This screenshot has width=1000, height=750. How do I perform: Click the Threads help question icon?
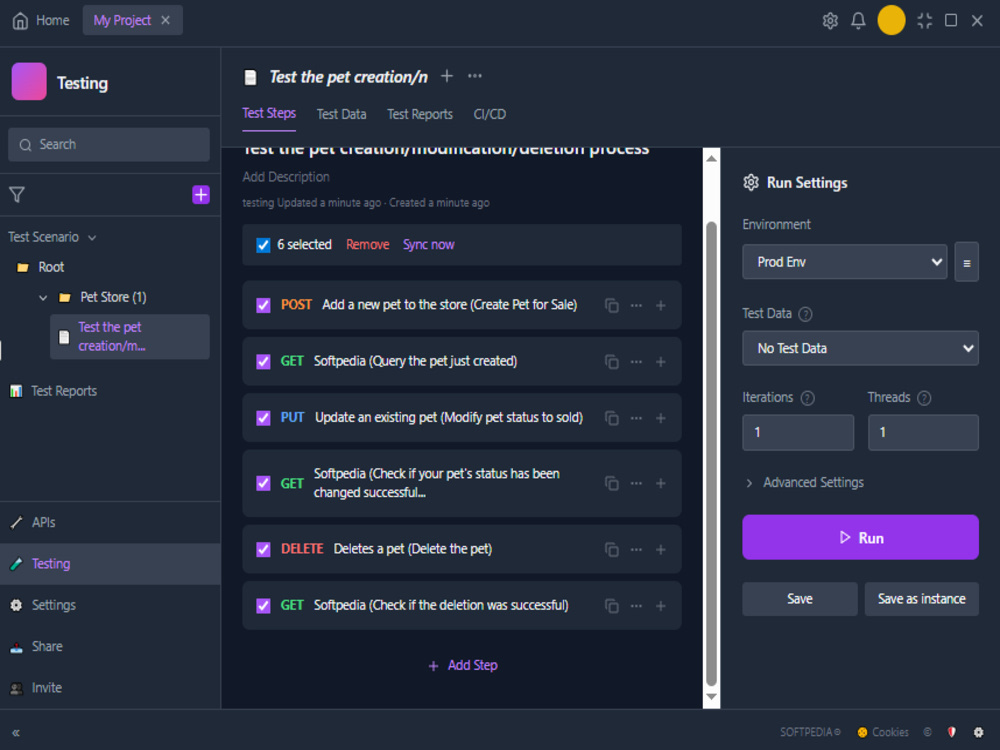tap(924, 398)
